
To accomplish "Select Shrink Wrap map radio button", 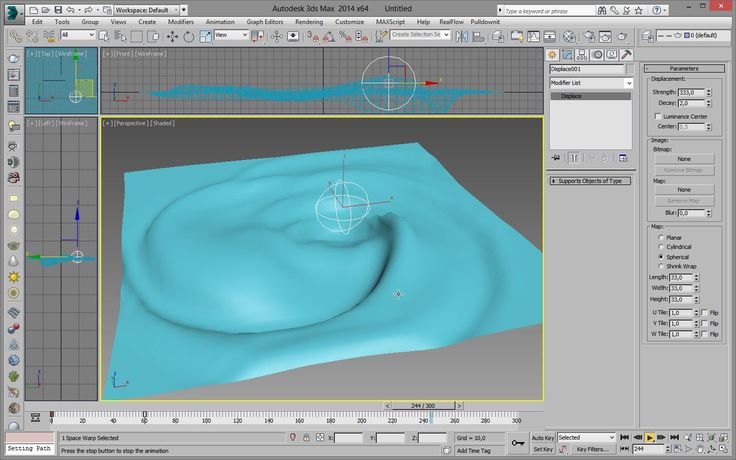I will tap(661, 266).
